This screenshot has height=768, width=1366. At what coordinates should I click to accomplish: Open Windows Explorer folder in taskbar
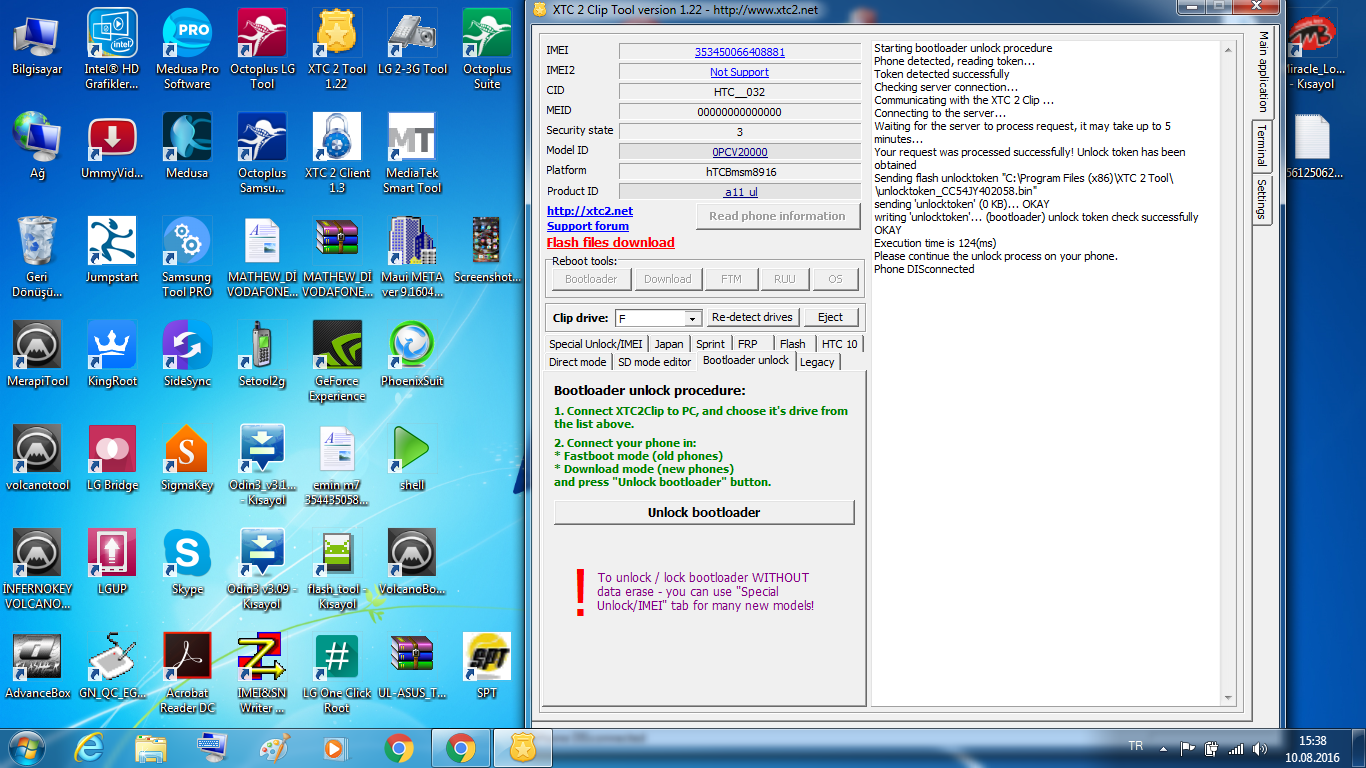tap(151, 747)
